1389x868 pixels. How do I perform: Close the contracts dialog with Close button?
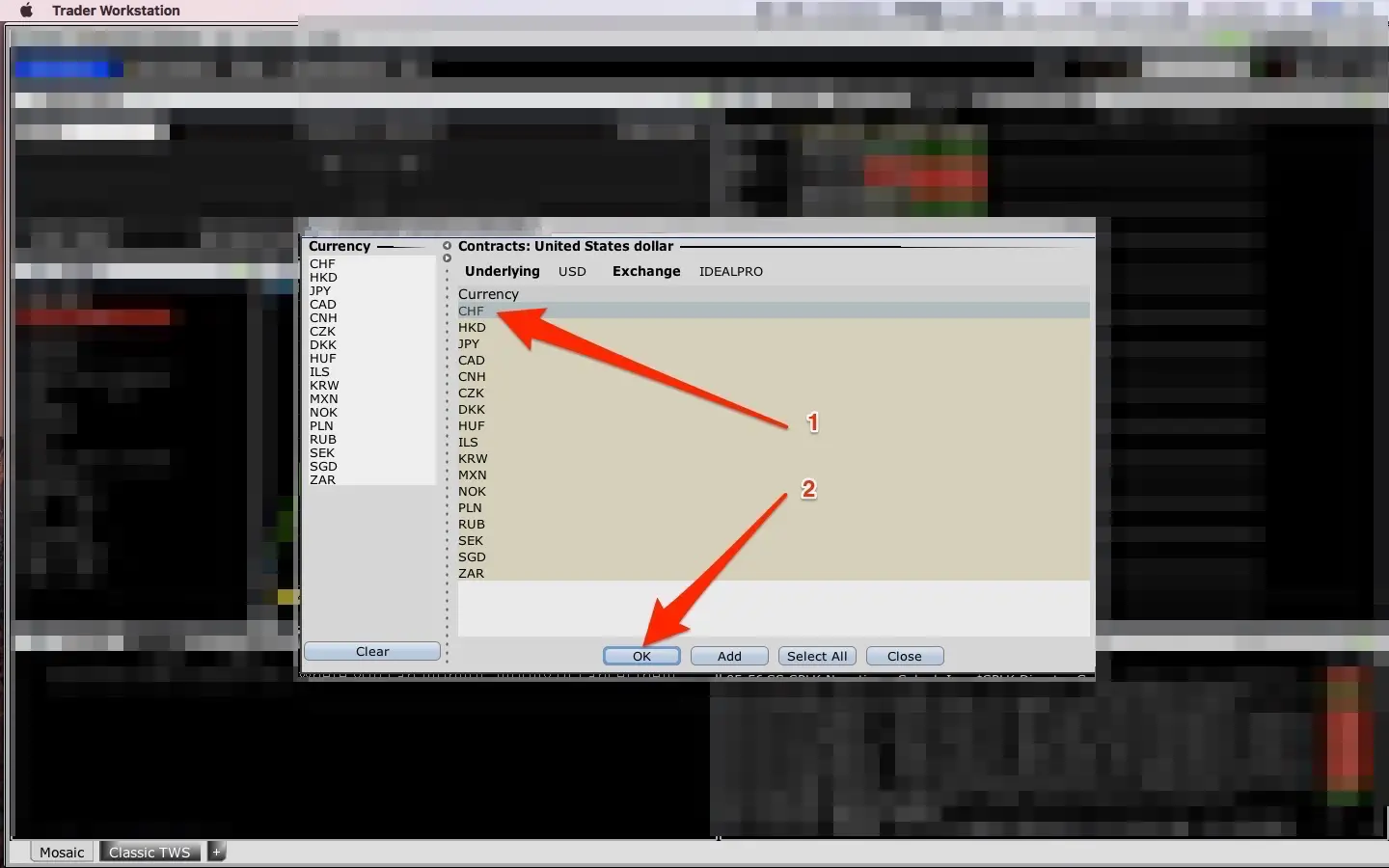click(x=904, y=656)
